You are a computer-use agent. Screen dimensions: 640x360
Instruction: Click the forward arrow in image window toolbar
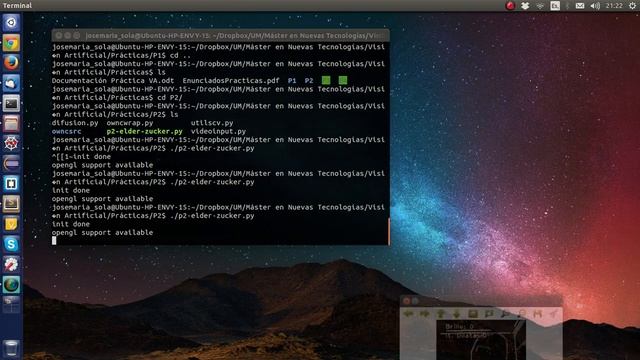pyautogui.click(x=424, y=314)
